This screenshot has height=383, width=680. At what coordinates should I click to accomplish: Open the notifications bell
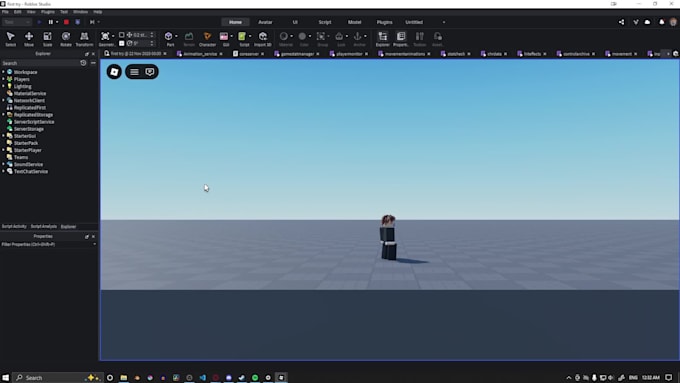click(x=661, y=22)
